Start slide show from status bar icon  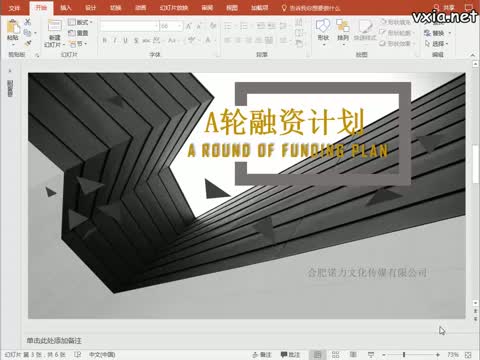371,354
